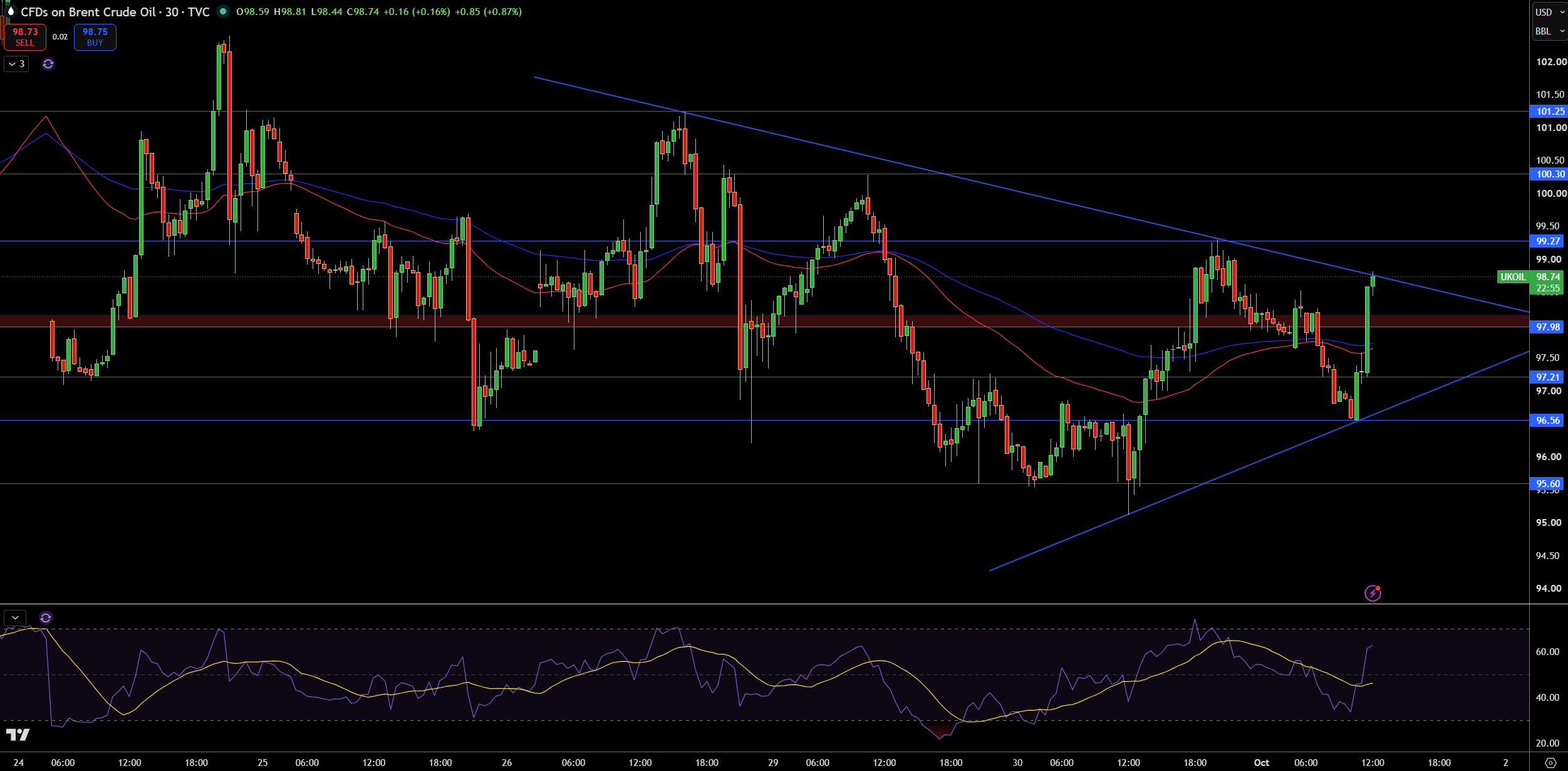Click the 60.00 RSI scale value
The width and height of the screenshot is (1568, 771).
point(1547,652)
